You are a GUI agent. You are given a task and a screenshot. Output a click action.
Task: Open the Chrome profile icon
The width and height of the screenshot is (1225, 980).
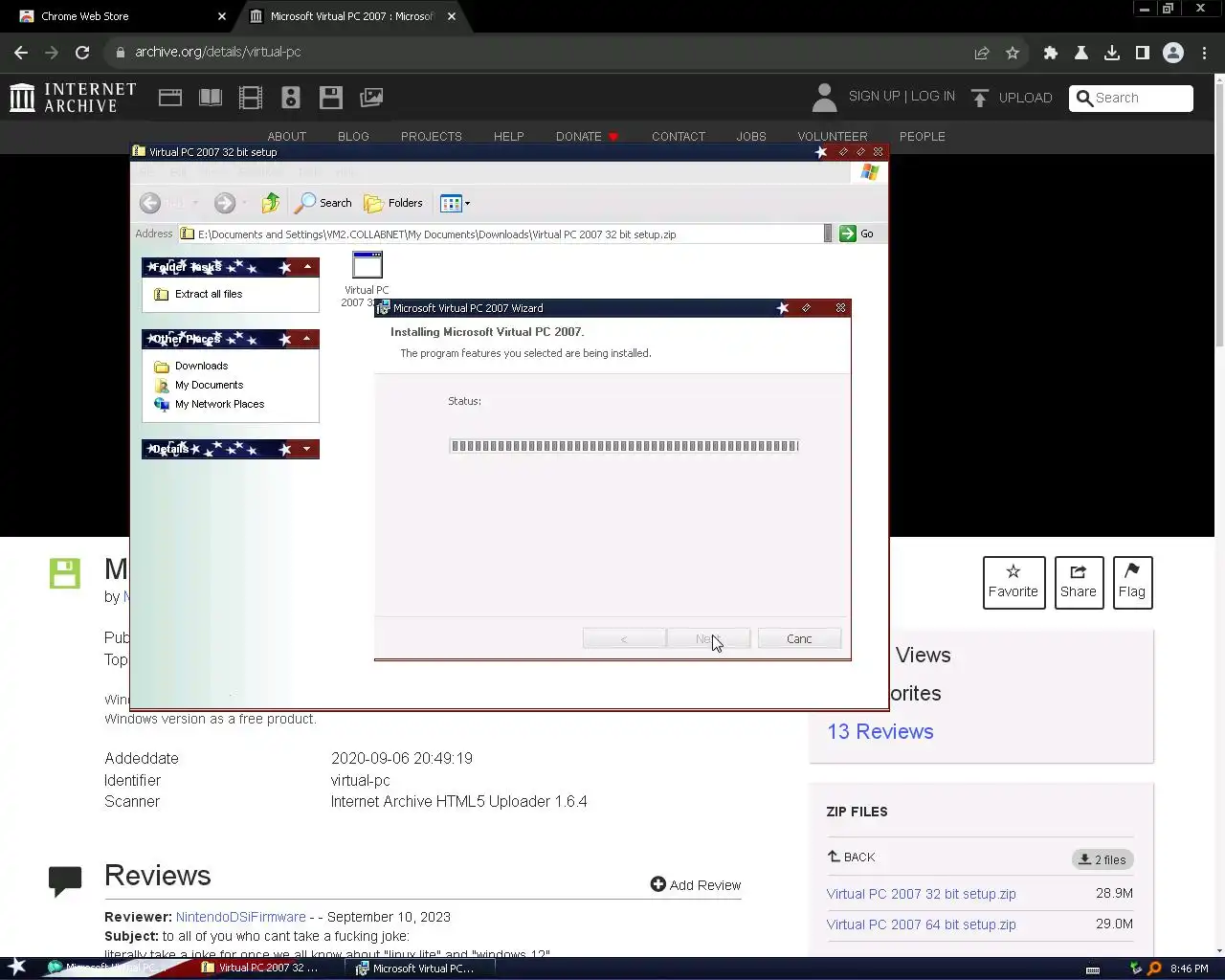(1173, 53)
